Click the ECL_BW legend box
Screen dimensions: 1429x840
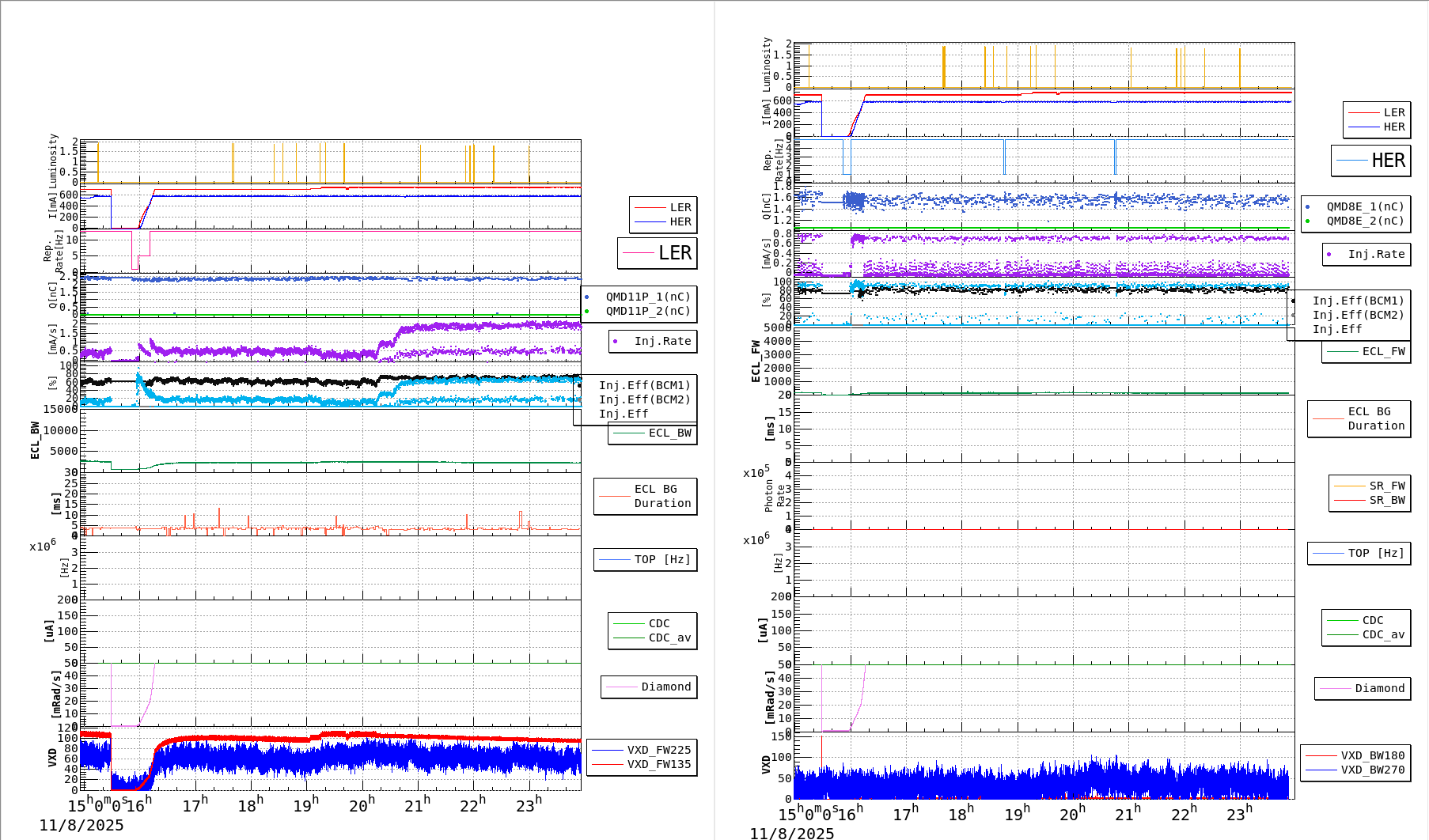(x=652, y=433)
